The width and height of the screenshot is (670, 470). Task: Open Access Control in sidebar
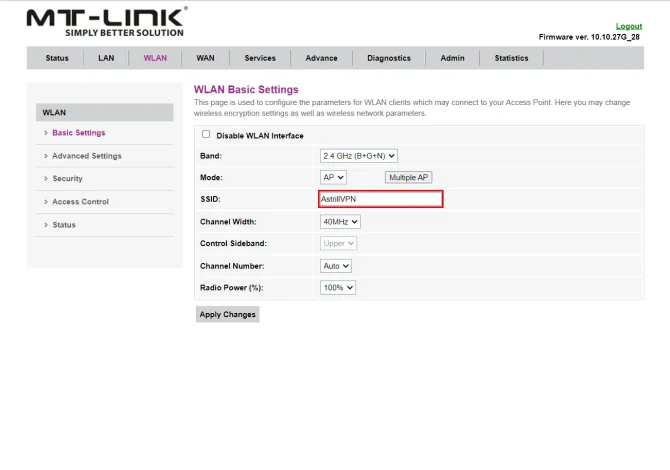80,202
